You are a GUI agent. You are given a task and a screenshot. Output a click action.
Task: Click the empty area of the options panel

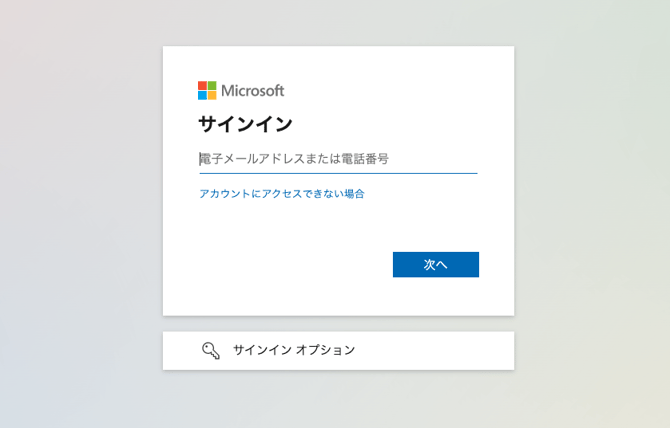[x=436, y=351]
